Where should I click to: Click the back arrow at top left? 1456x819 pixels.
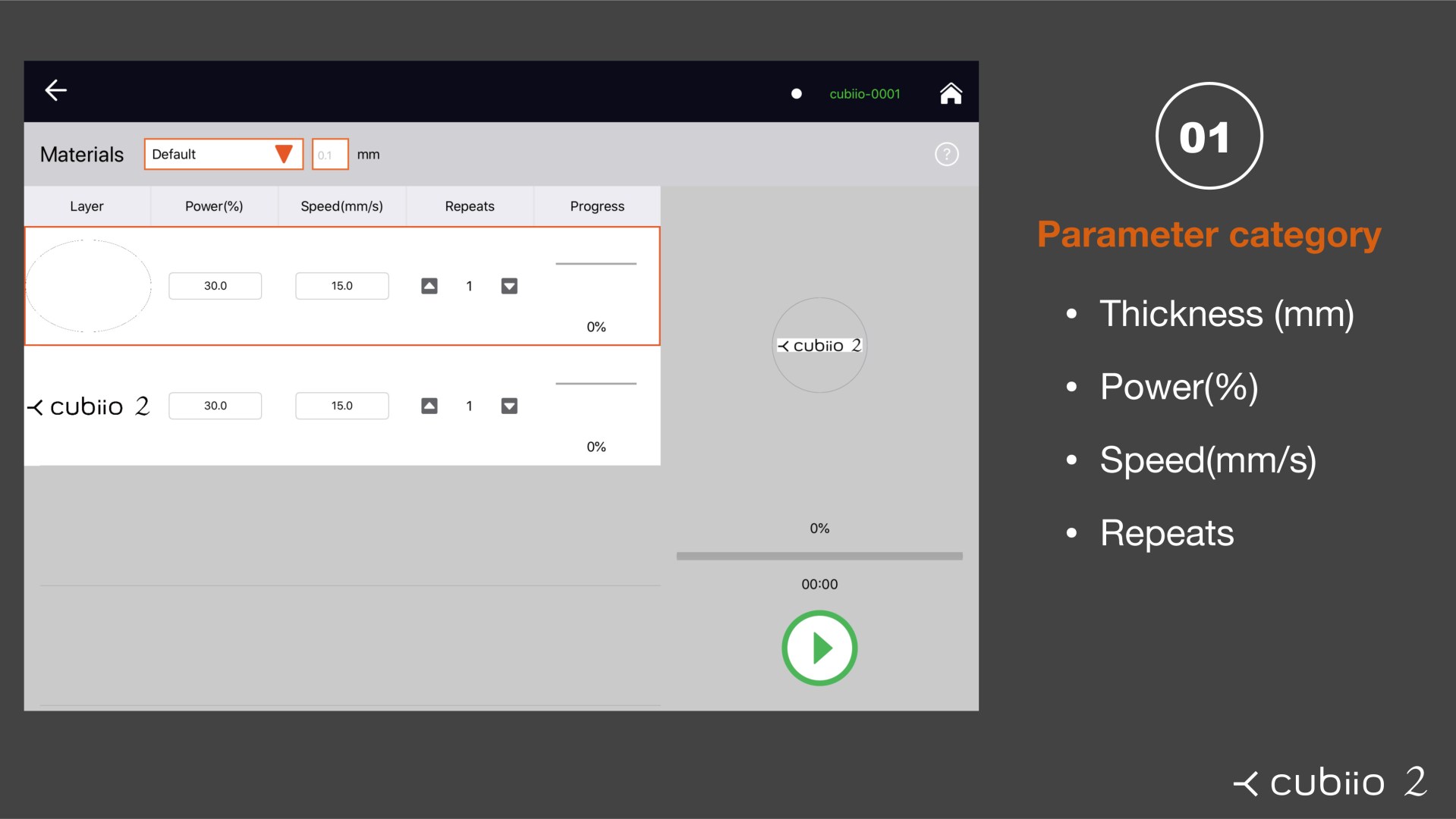55,90
